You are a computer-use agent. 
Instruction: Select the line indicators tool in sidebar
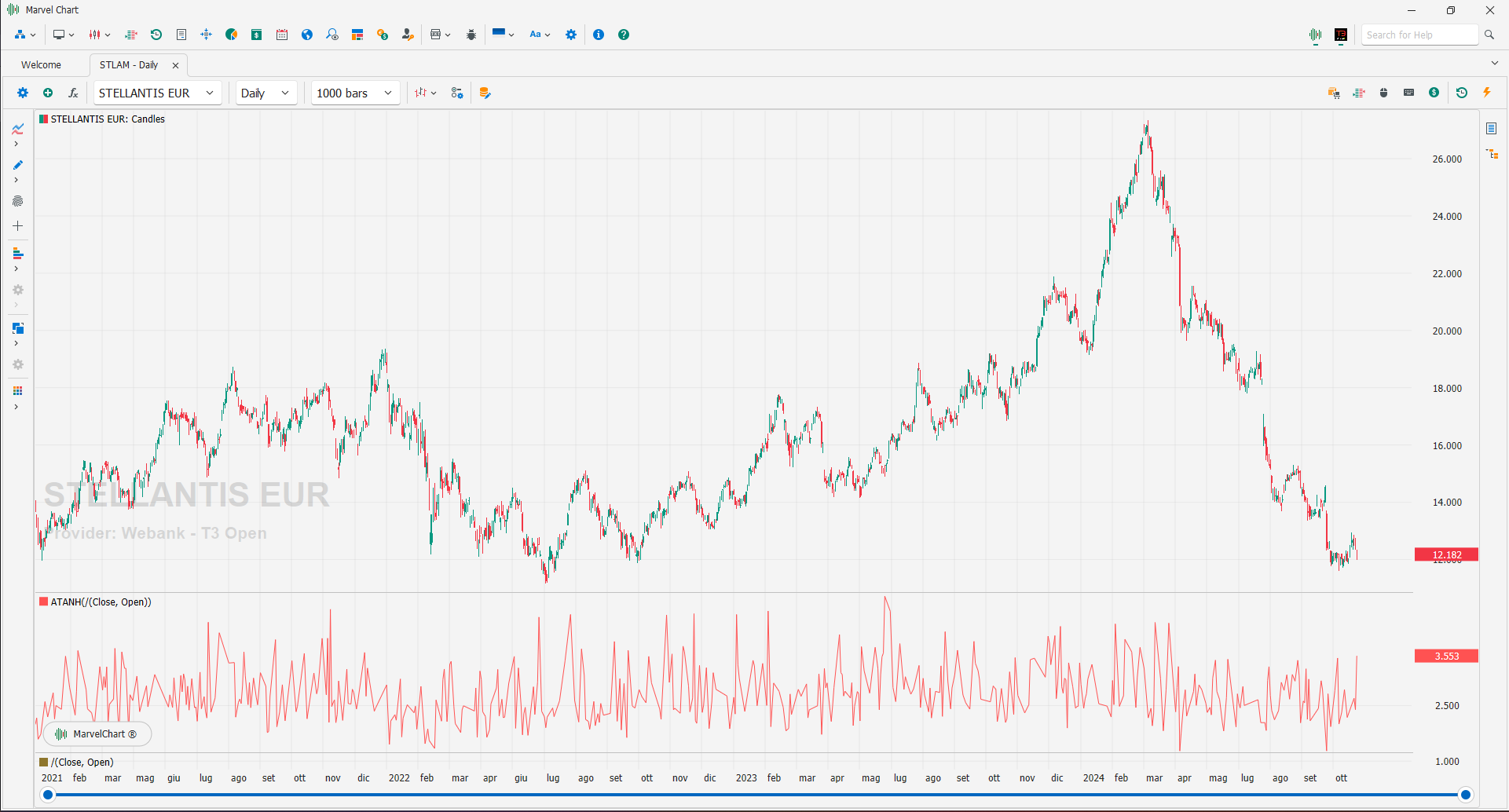click(x=17, y=129)
